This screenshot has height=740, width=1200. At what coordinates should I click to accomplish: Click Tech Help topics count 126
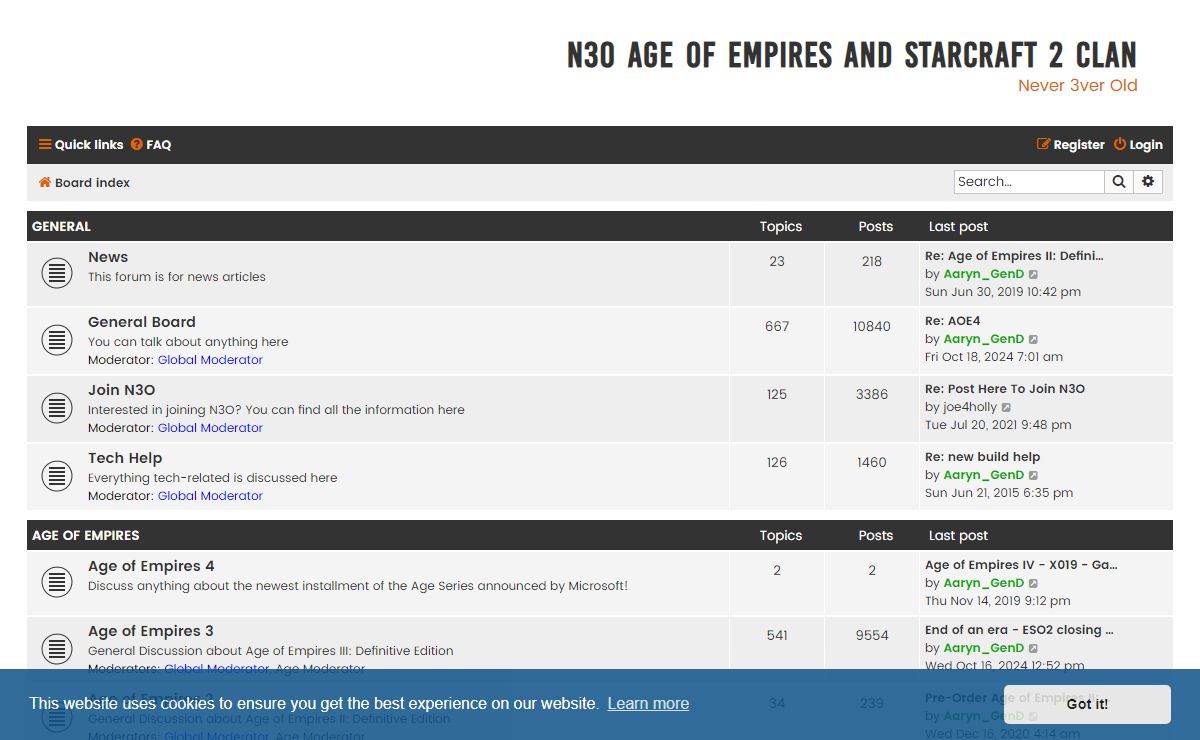777,462
